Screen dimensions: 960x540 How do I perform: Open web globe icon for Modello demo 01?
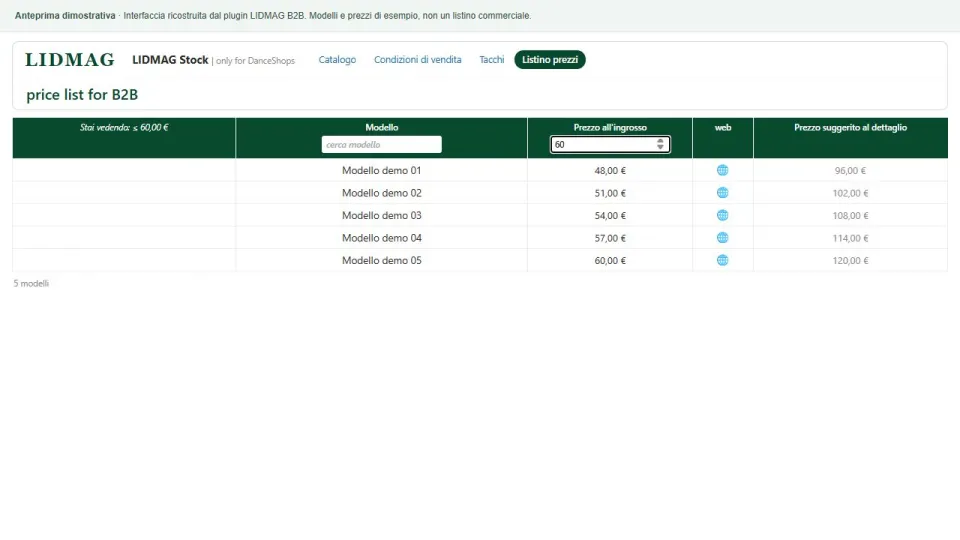(722, 170)
